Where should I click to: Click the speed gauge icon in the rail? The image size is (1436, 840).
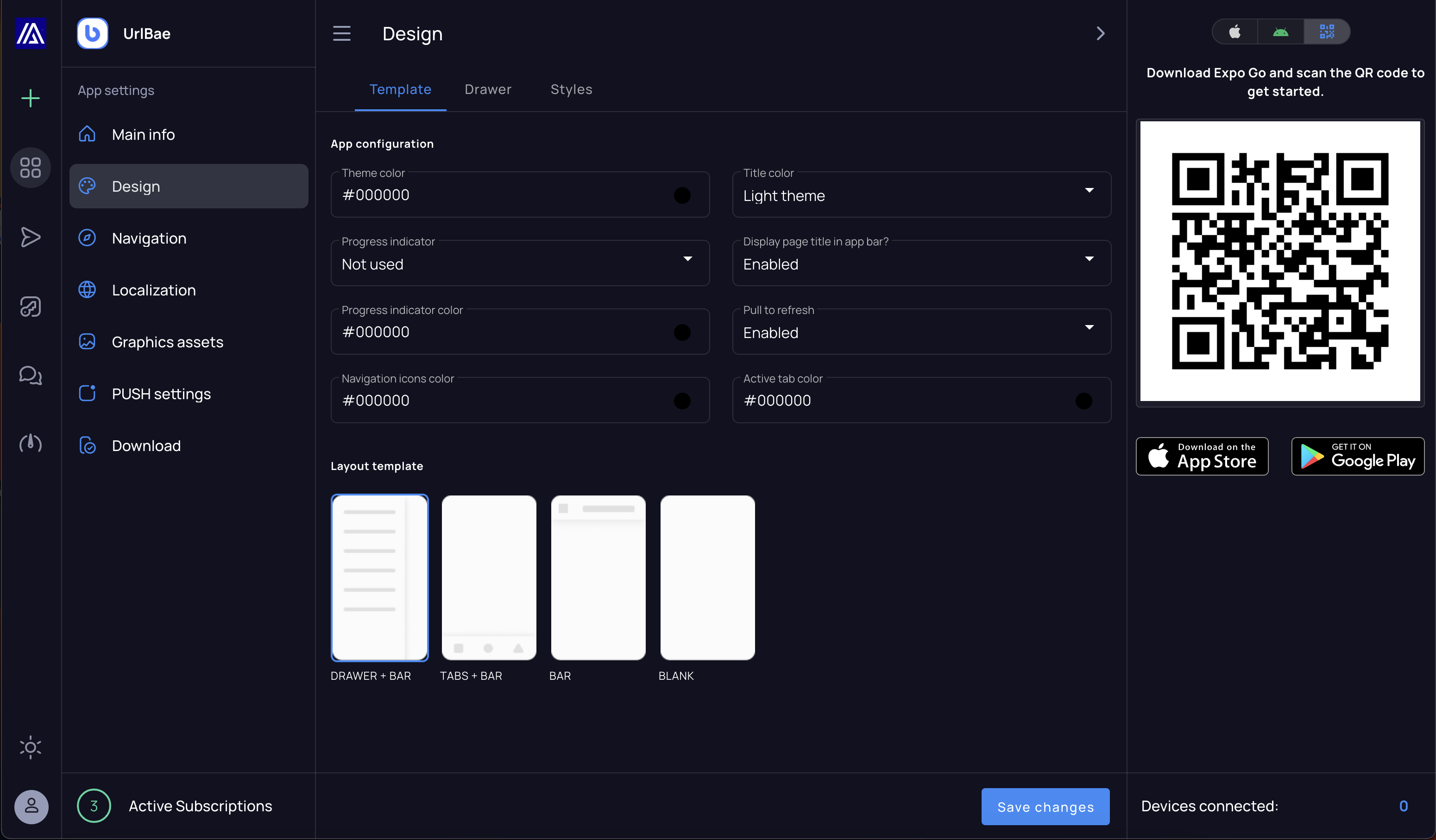pyautogui.click(x=30, y=443)
